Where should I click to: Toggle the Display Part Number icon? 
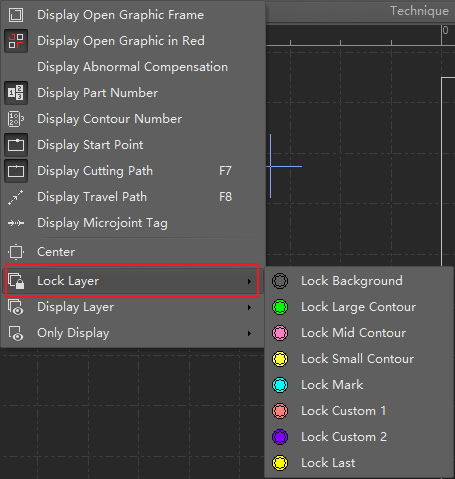(x=16, y=93)
